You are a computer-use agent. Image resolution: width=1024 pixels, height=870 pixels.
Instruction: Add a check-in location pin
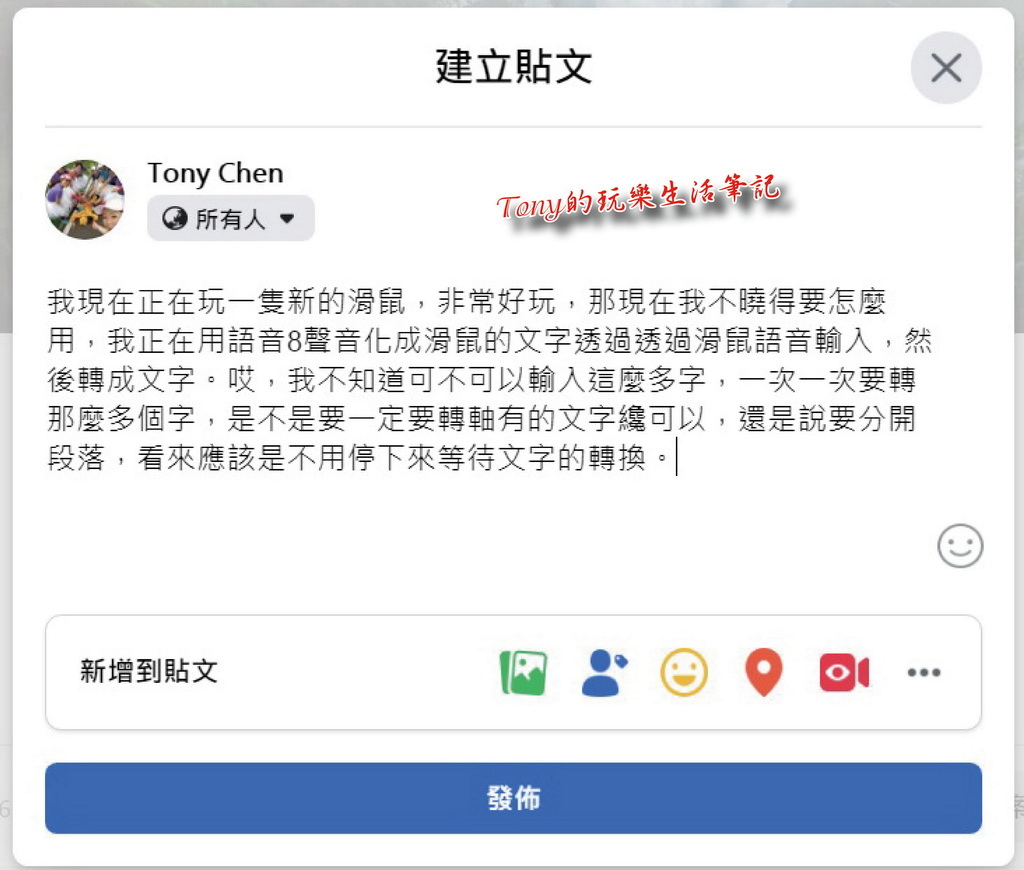click(763, 672)
